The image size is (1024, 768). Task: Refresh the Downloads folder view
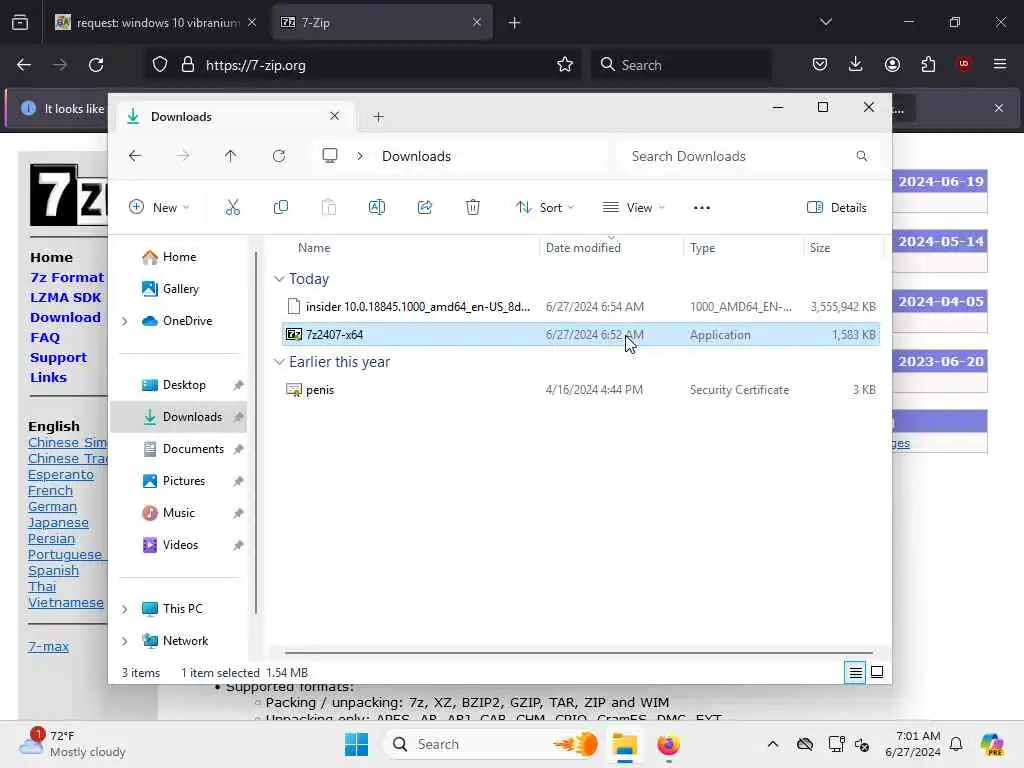(279, 156)
